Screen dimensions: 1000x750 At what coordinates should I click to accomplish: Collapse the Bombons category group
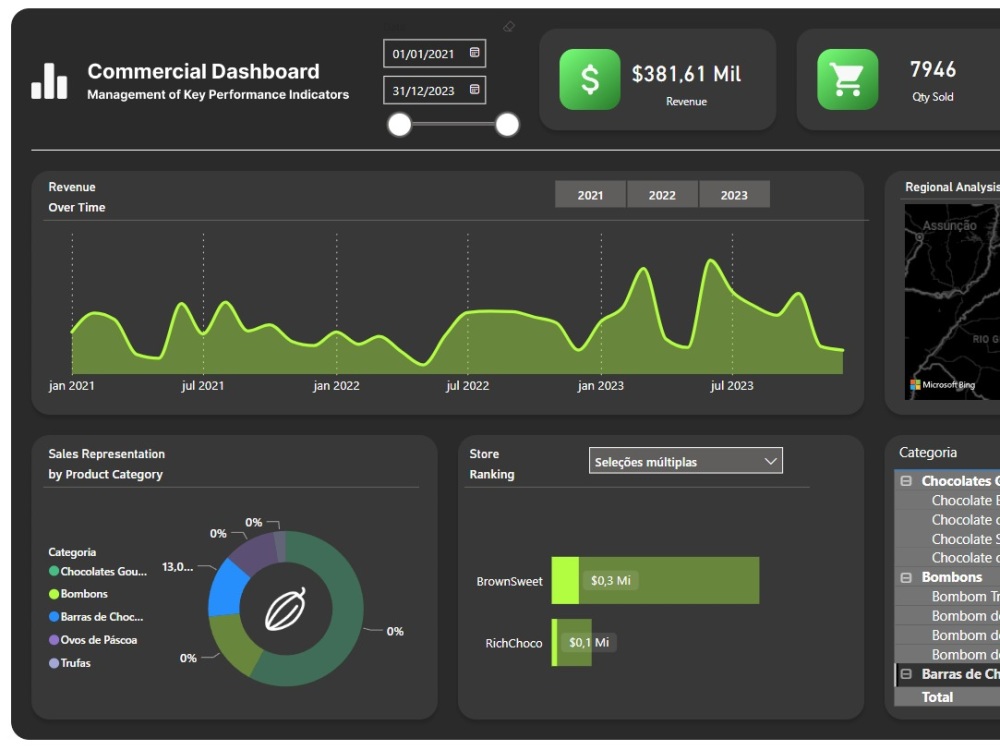(x=905, y=577)
